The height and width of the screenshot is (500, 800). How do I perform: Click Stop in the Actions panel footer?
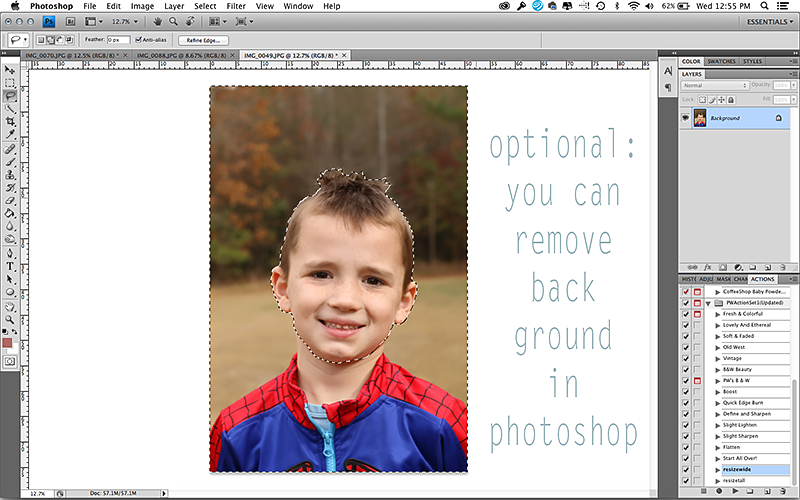click(x=703, y=491)
